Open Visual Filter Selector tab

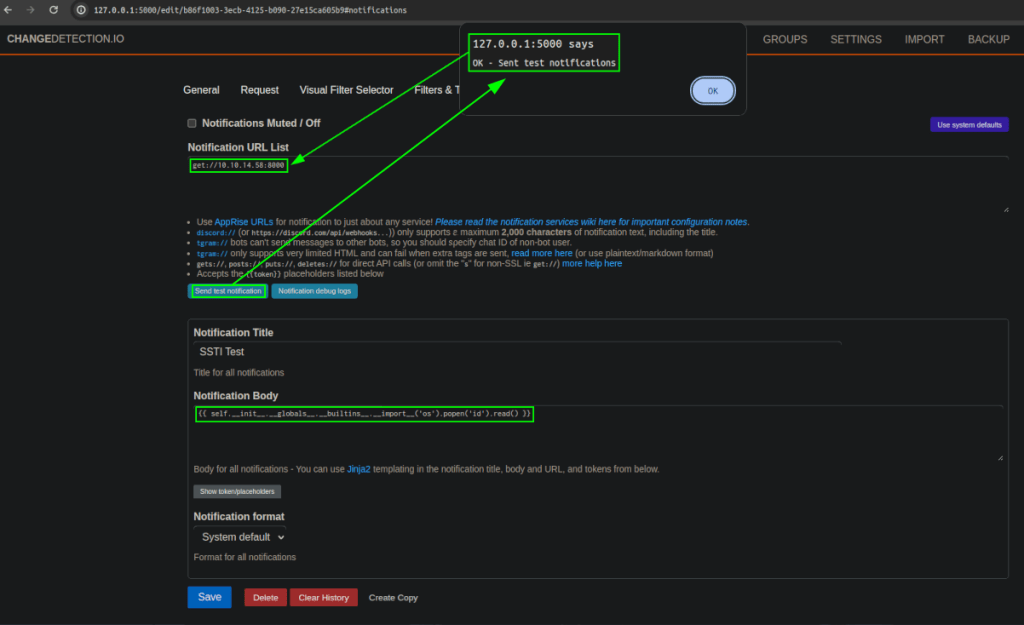click(346, 90)
